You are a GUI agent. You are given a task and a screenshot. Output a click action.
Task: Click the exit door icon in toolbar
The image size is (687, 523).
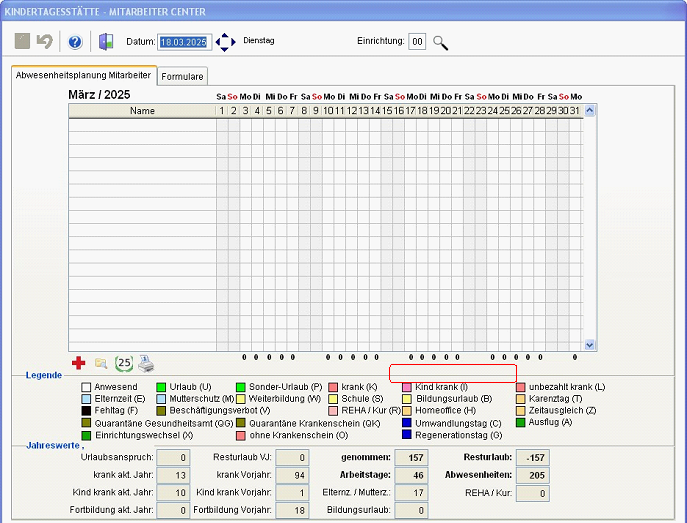[x=105, y=42]
